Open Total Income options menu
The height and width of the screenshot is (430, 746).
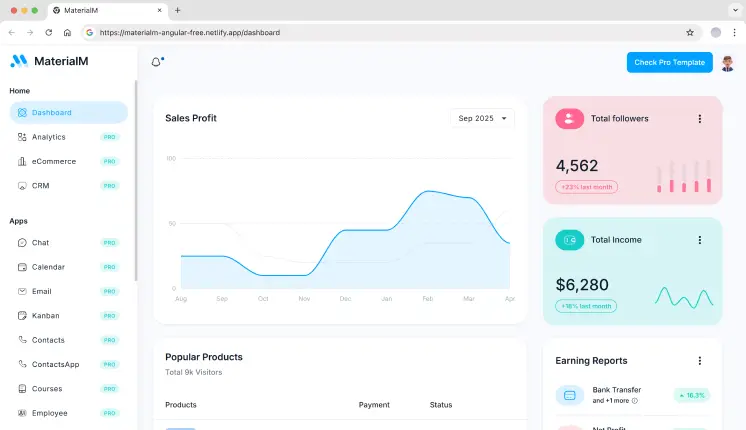click(x=699, y=240)
